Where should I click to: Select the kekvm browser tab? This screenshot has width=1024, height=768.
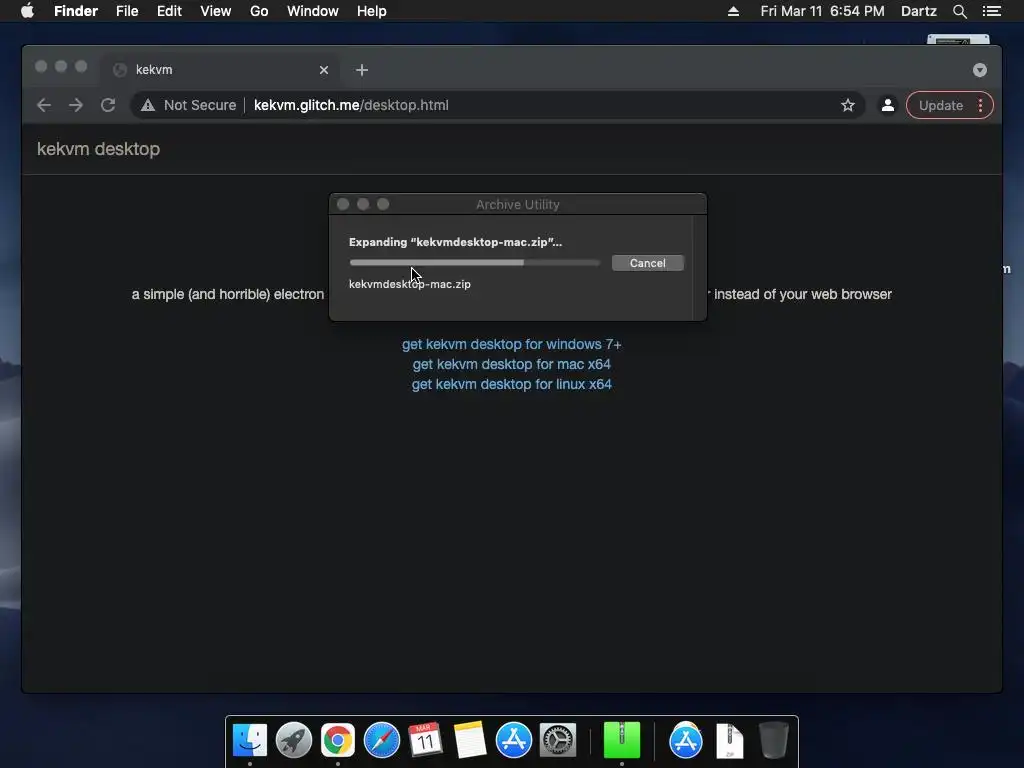pyautogui.click(x=220, y=70)
